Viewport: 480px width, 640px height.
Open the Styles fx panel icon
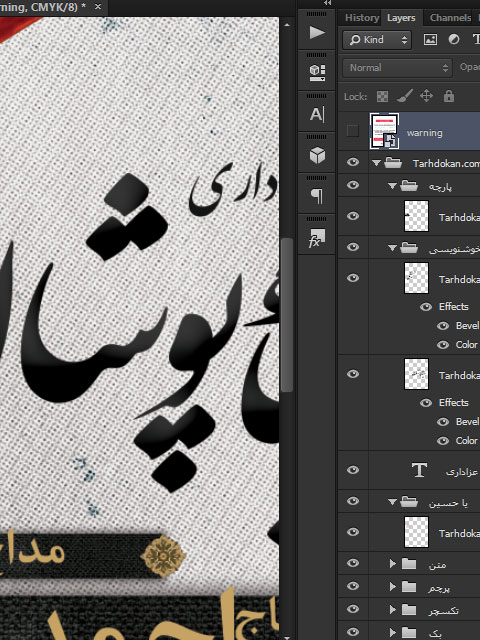click(x=317, y=238)
